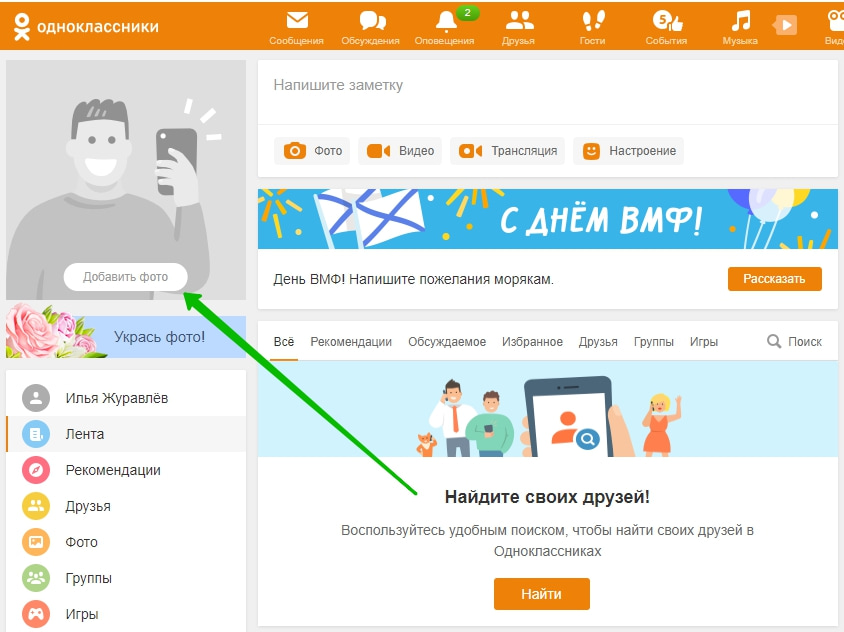This screenshot has height=632, width=844.
Task: Select the Игры feed tab
Action: click(x=704, y=342)
